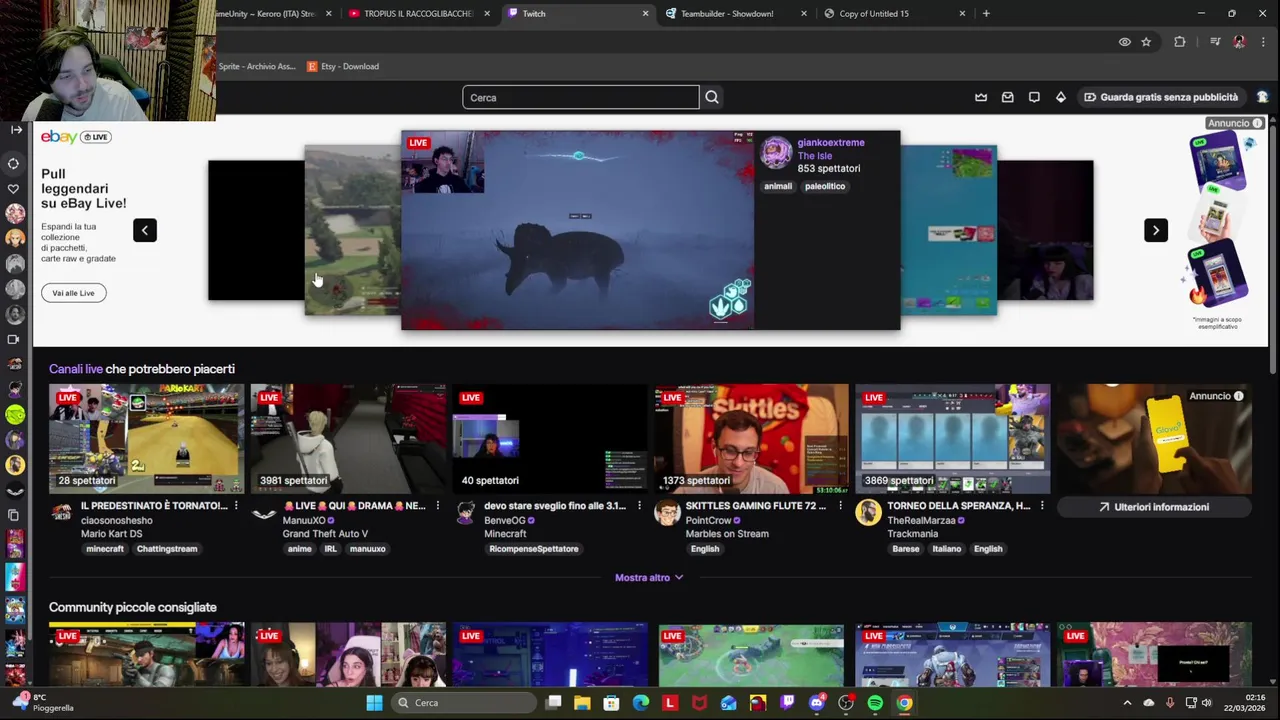Show next stream in carousel
This screenshot has width=1280, height=720.
(1156, 230)
